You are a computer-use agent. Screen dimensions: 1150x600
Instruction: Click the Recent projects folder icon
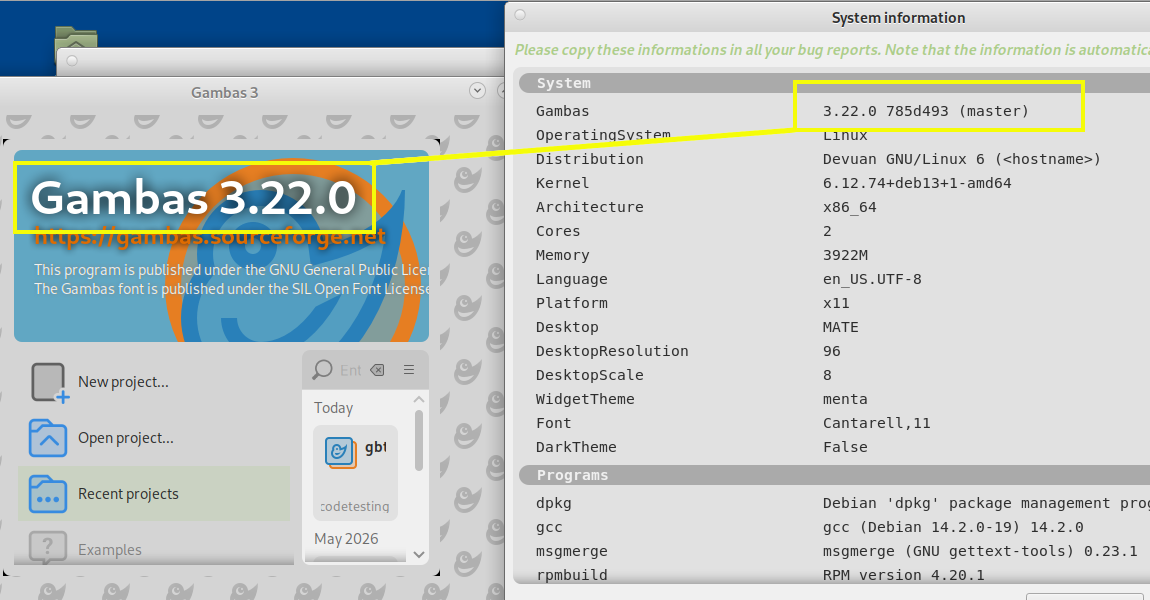click(48, 494)
